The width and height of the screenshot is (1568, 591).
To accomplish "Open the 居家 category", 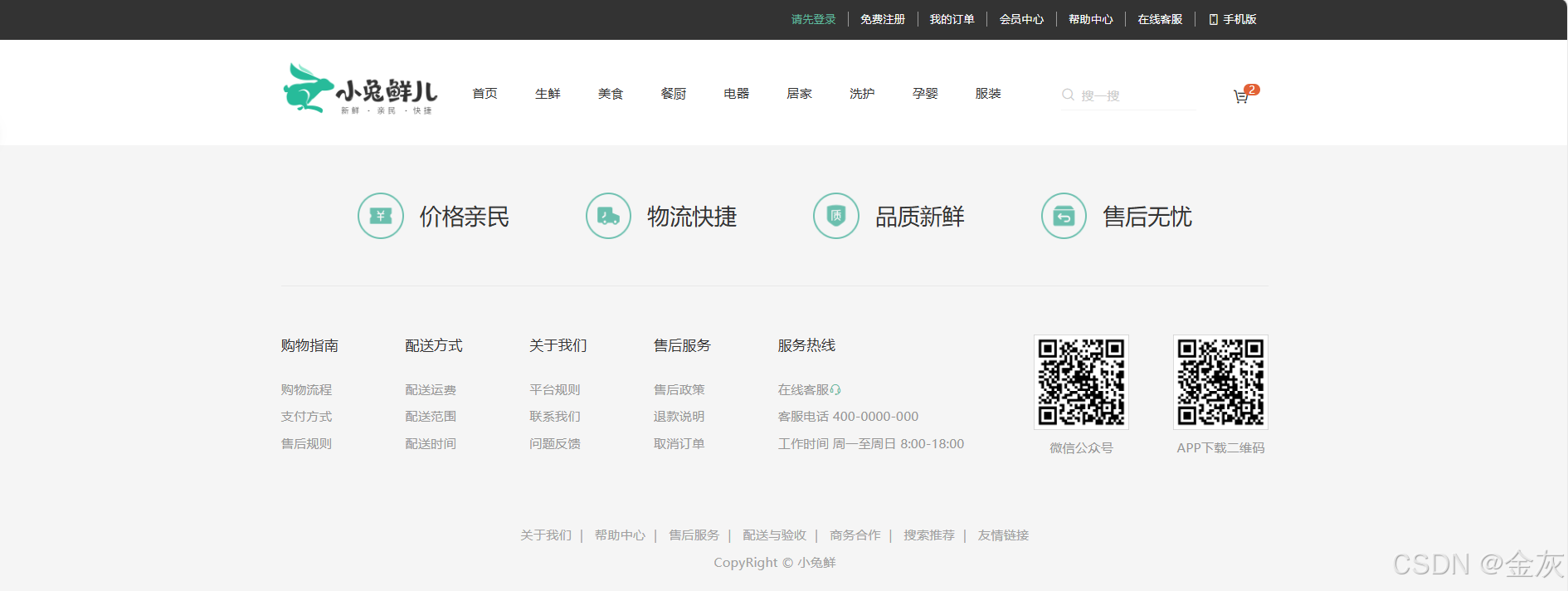I will 799,93.
